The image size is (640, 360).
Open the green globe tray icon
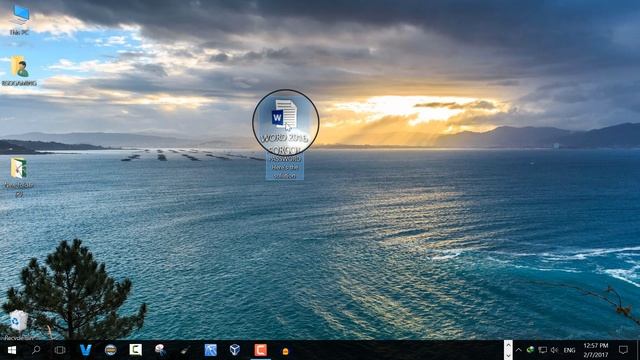tap(530, 350)
